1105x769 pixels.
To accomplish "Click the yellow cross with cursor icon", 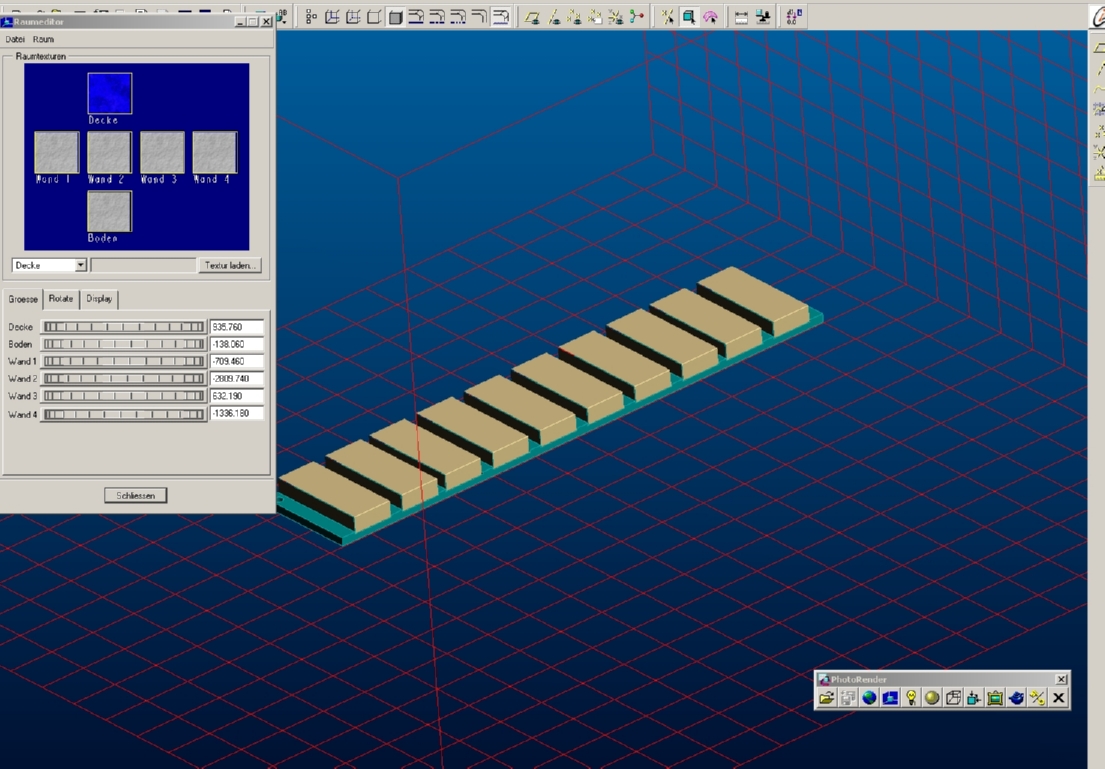I will click(667, 17).
